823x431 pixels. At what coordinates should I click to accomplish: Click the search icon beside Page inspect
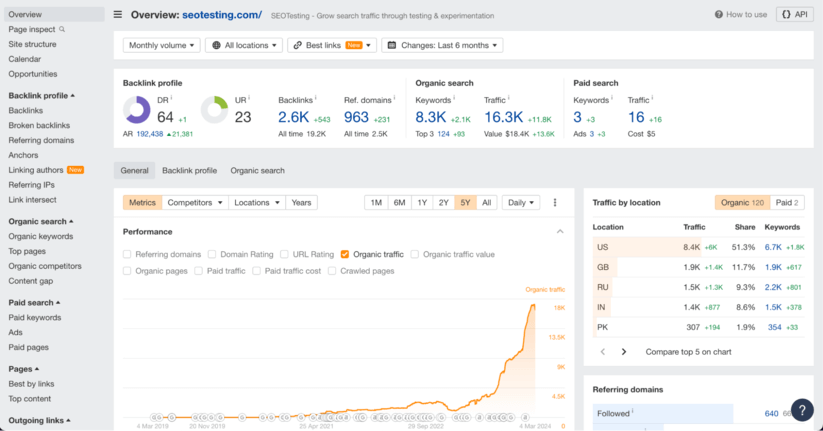coord(62,30)
